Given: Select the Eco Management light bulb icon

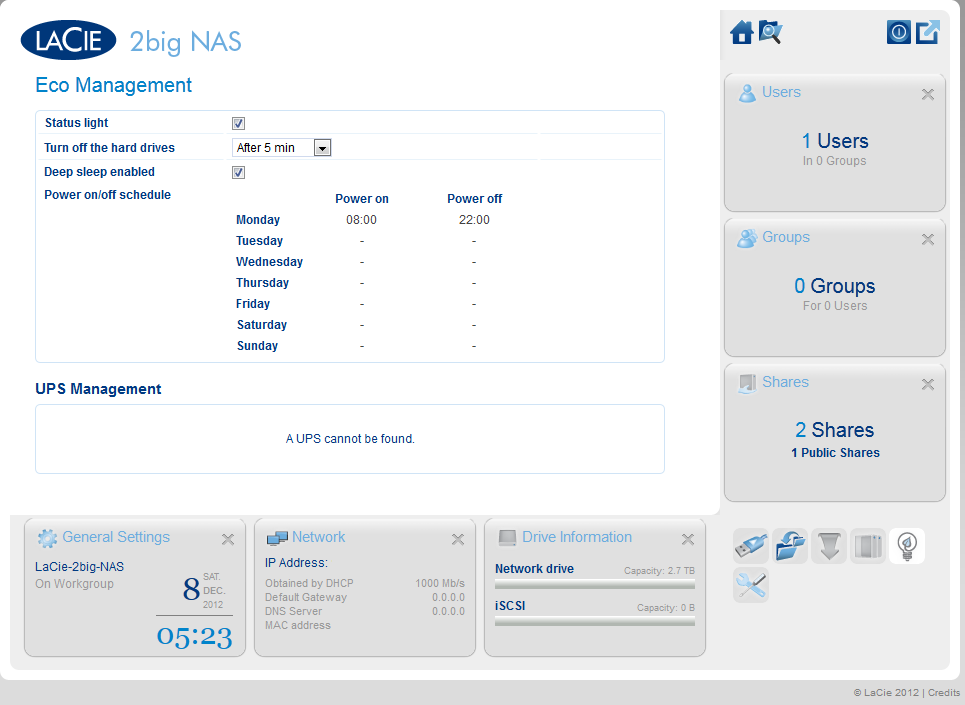Looking at the screenshot, I should 907,546.
